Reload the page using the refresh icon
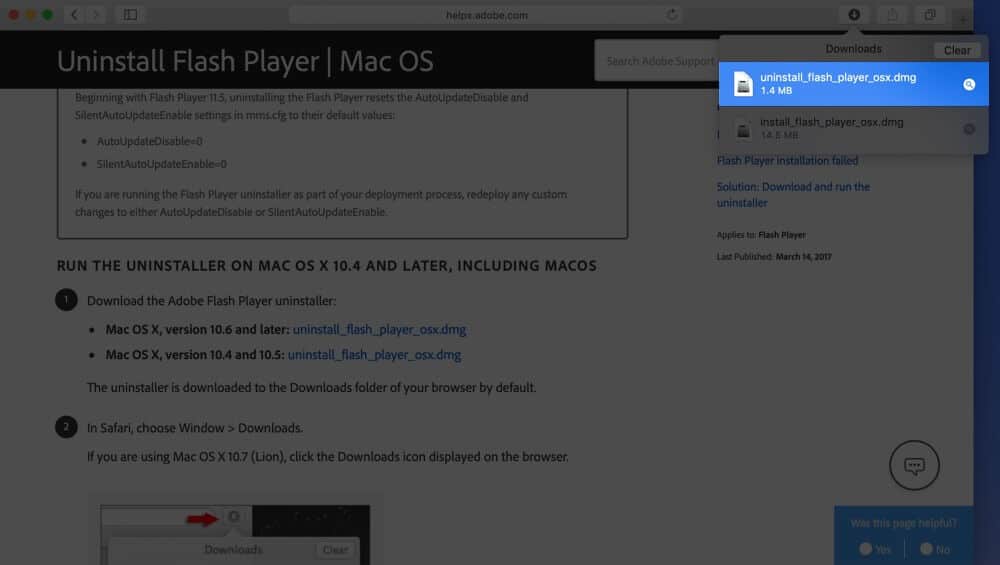The image size is (1000, 565). (x=672, y=15)
